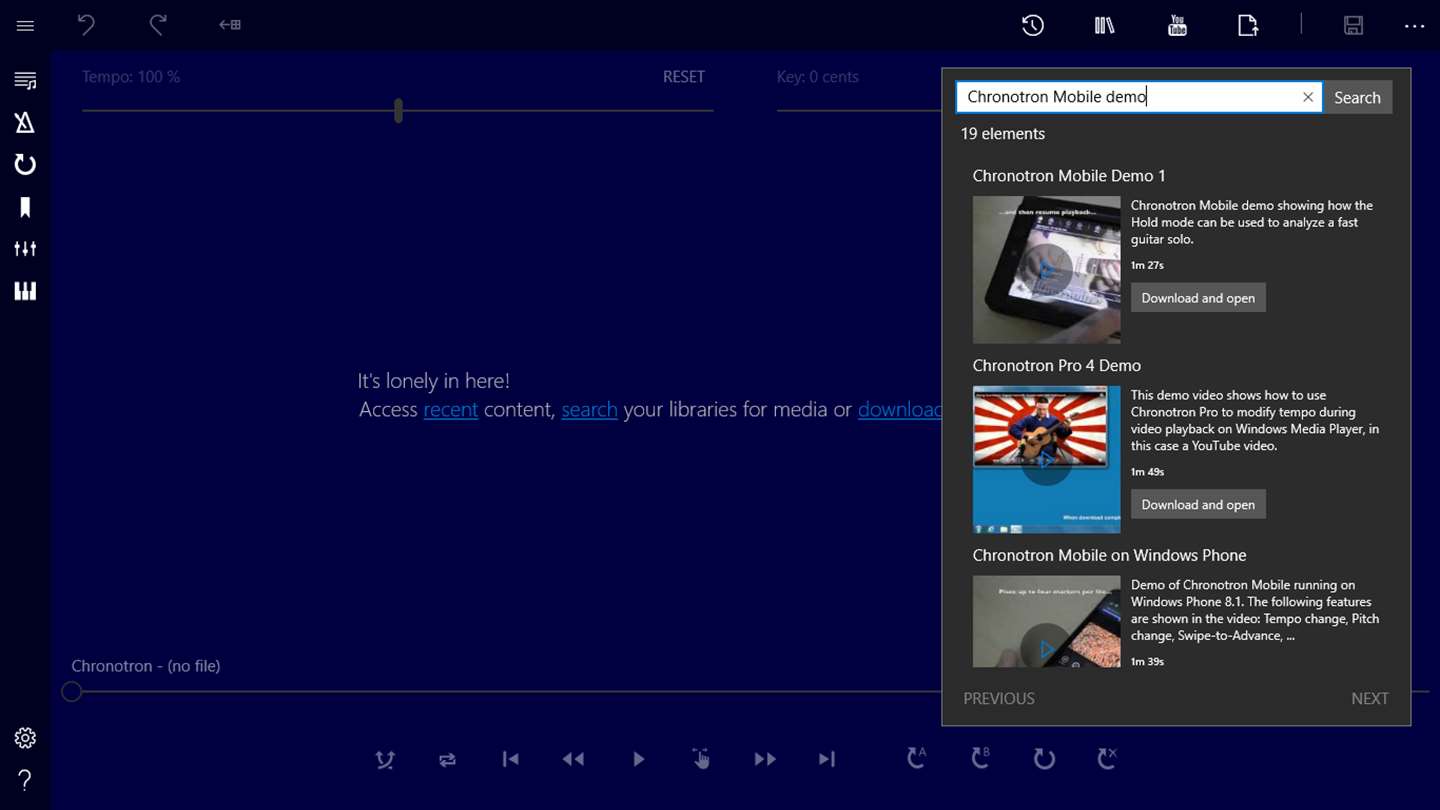
Task: Skip to the next track
Action: [x=827, y=759]
